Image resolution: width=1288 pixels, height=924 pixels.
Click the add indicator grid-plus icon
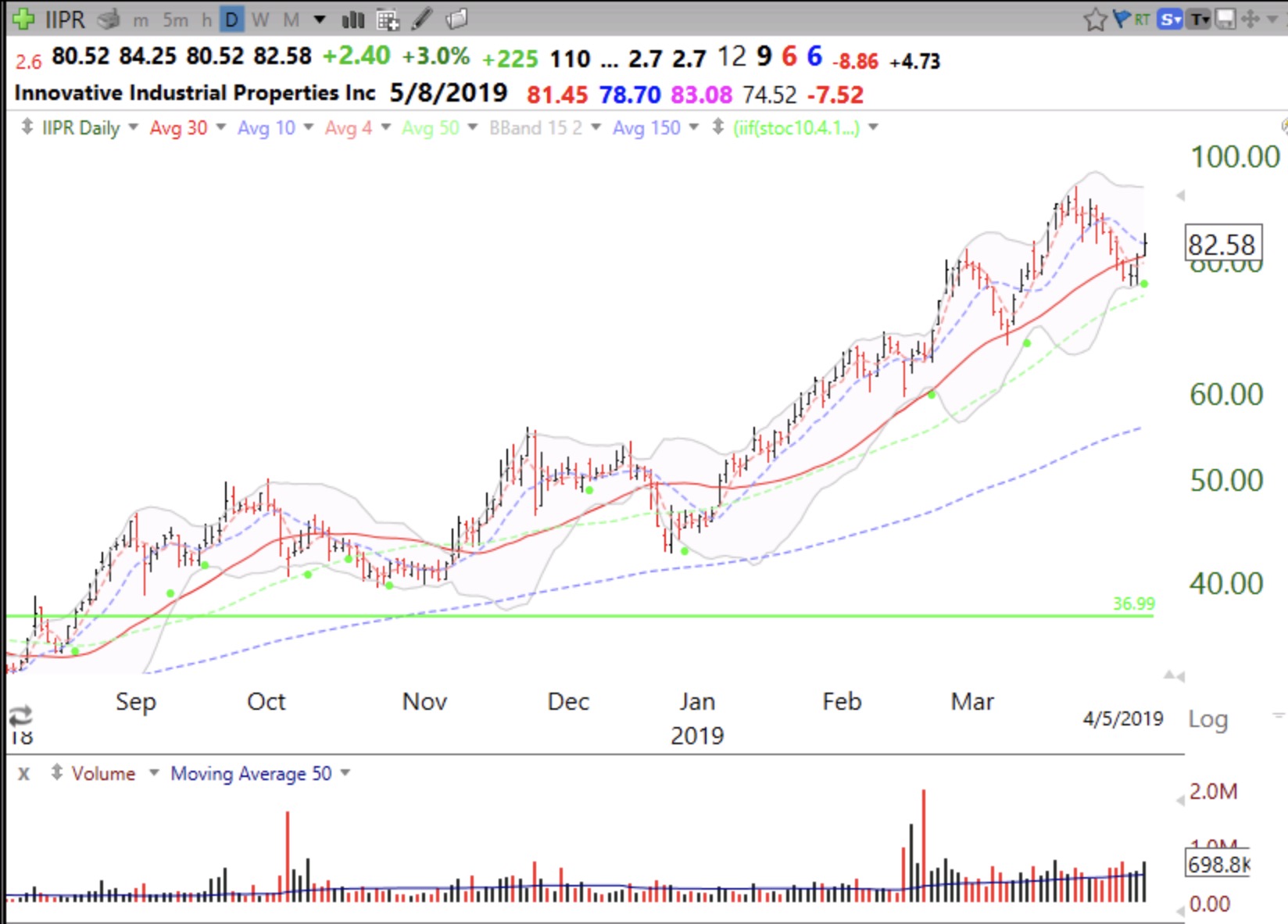[388, 20]
